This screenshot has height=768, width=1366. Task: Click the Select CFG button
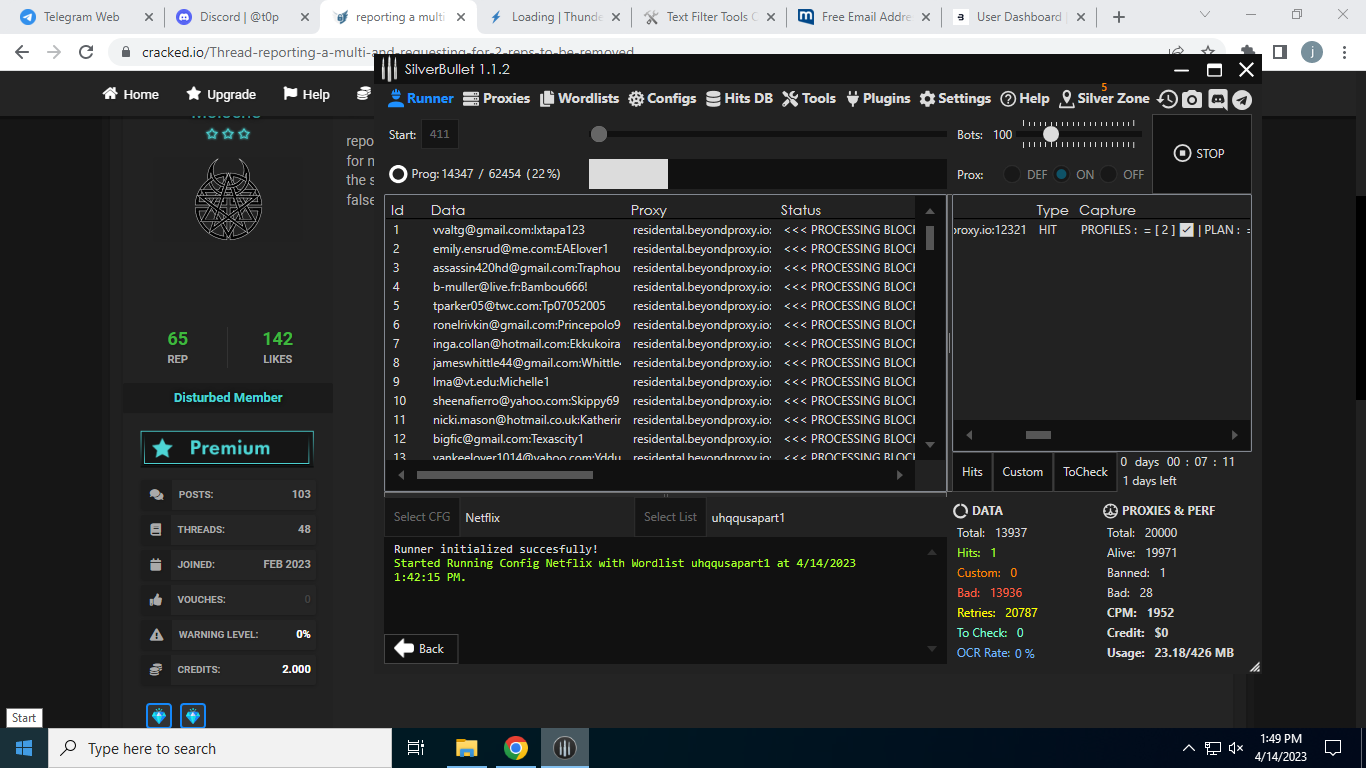pos(422,517)
